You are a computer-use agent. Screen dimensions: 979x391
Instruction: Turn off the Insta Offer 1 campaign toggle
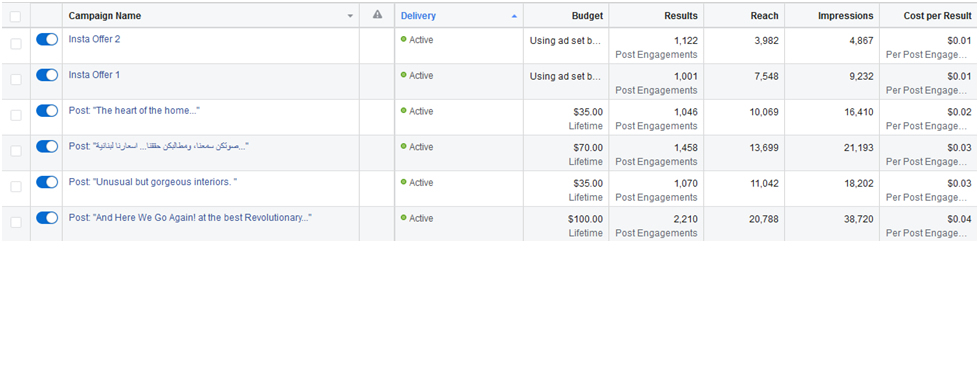click(x=47, y=75)
